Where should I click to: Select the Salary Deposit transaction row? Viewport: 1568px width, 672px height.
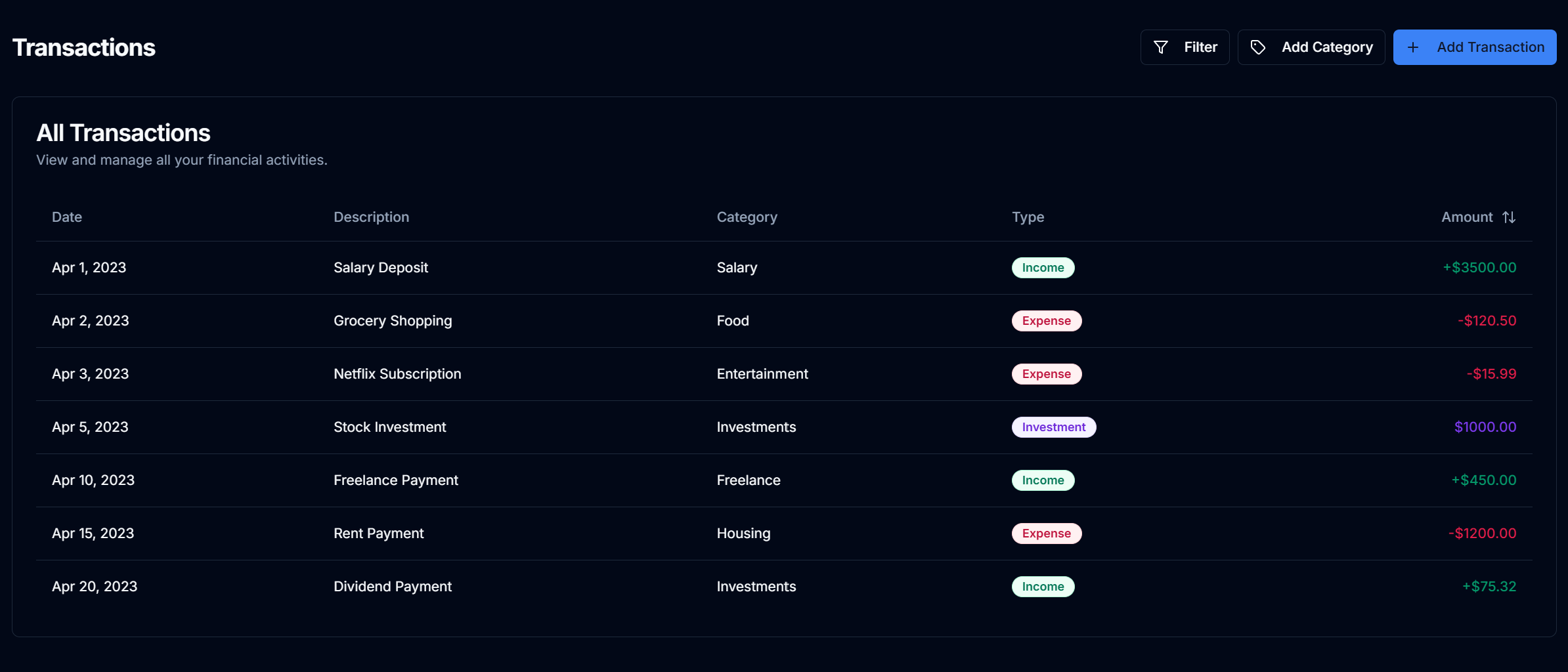tap(381, 268)
